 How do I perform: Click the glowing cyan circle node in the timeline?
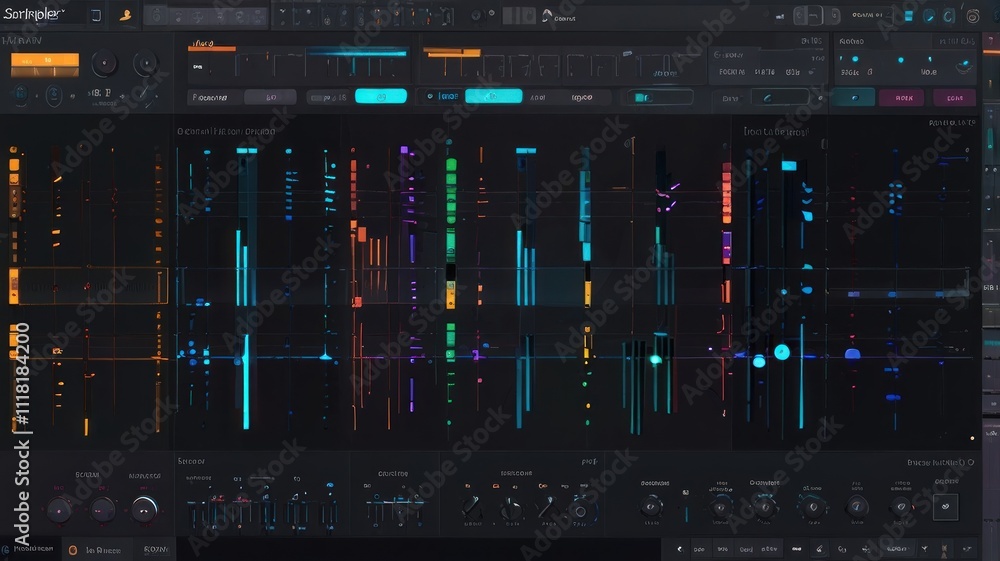pyautogui.click(x=782, y=352)
